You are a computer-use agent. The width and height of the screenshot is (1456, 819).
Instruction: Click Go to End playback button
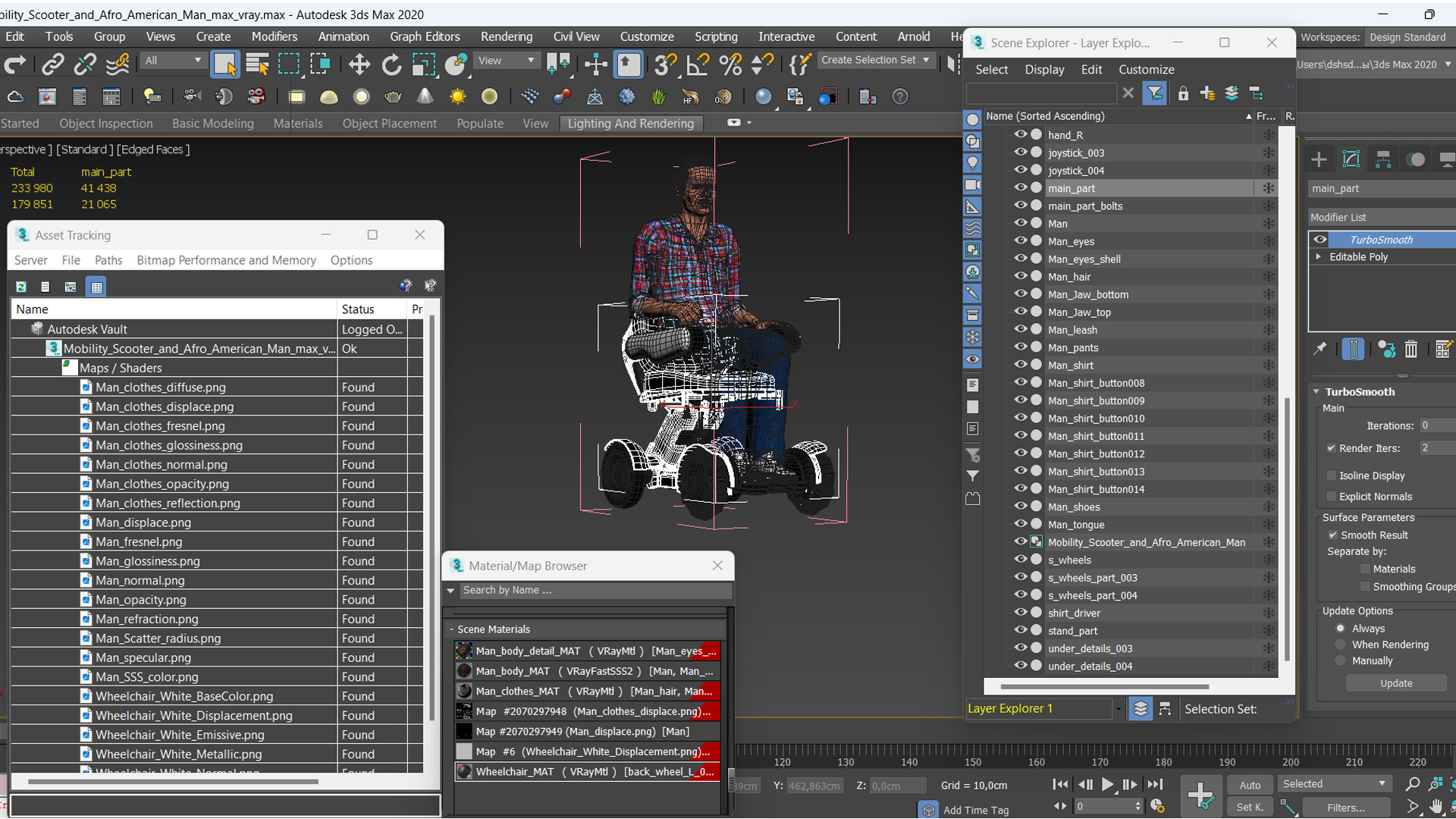coord(1154,785)
